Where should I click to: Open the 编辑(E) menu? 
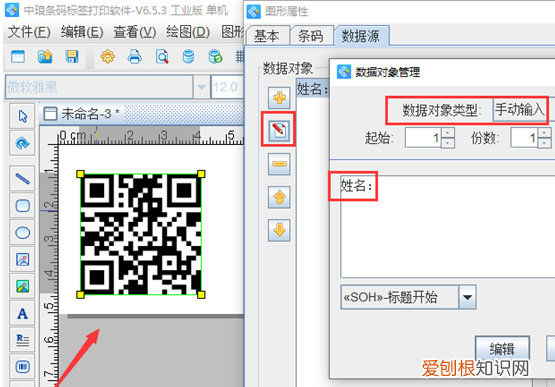[x=82, y=32]
